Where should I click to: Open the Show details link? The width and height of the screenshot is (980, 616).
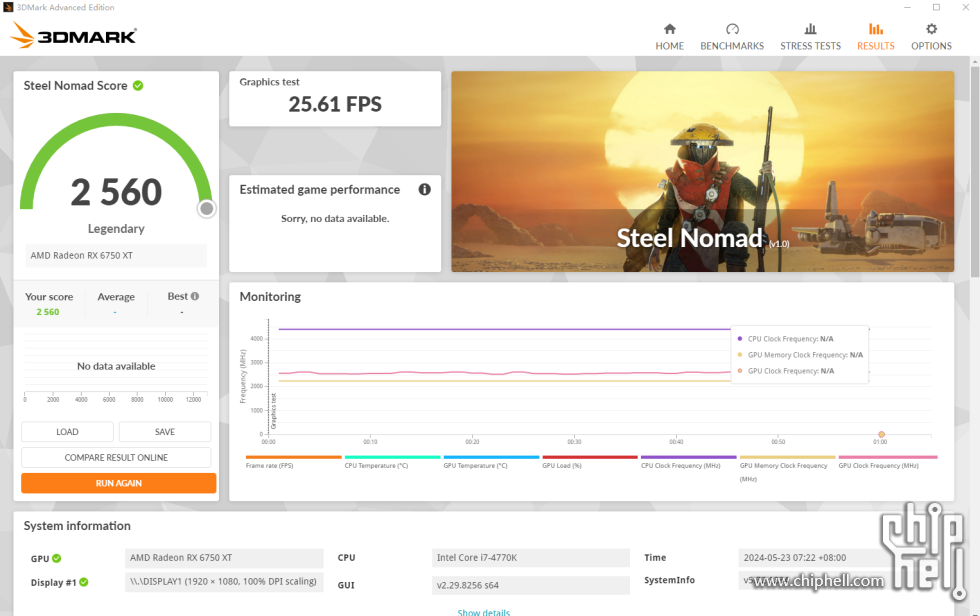(484, 612)
